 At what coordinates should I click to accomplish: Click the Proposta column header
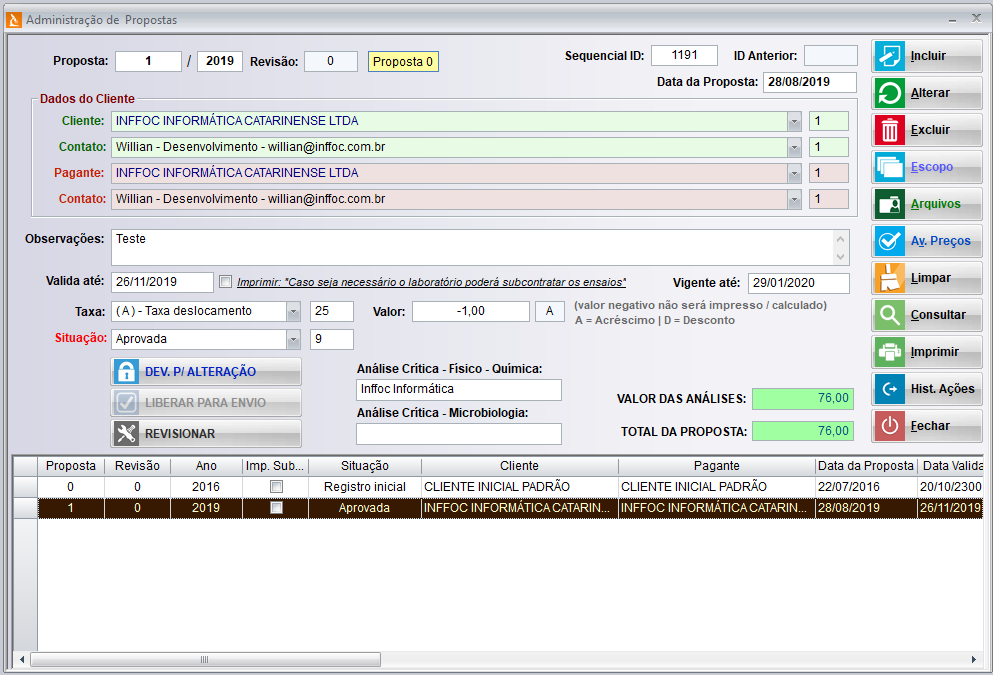(71, 466)
